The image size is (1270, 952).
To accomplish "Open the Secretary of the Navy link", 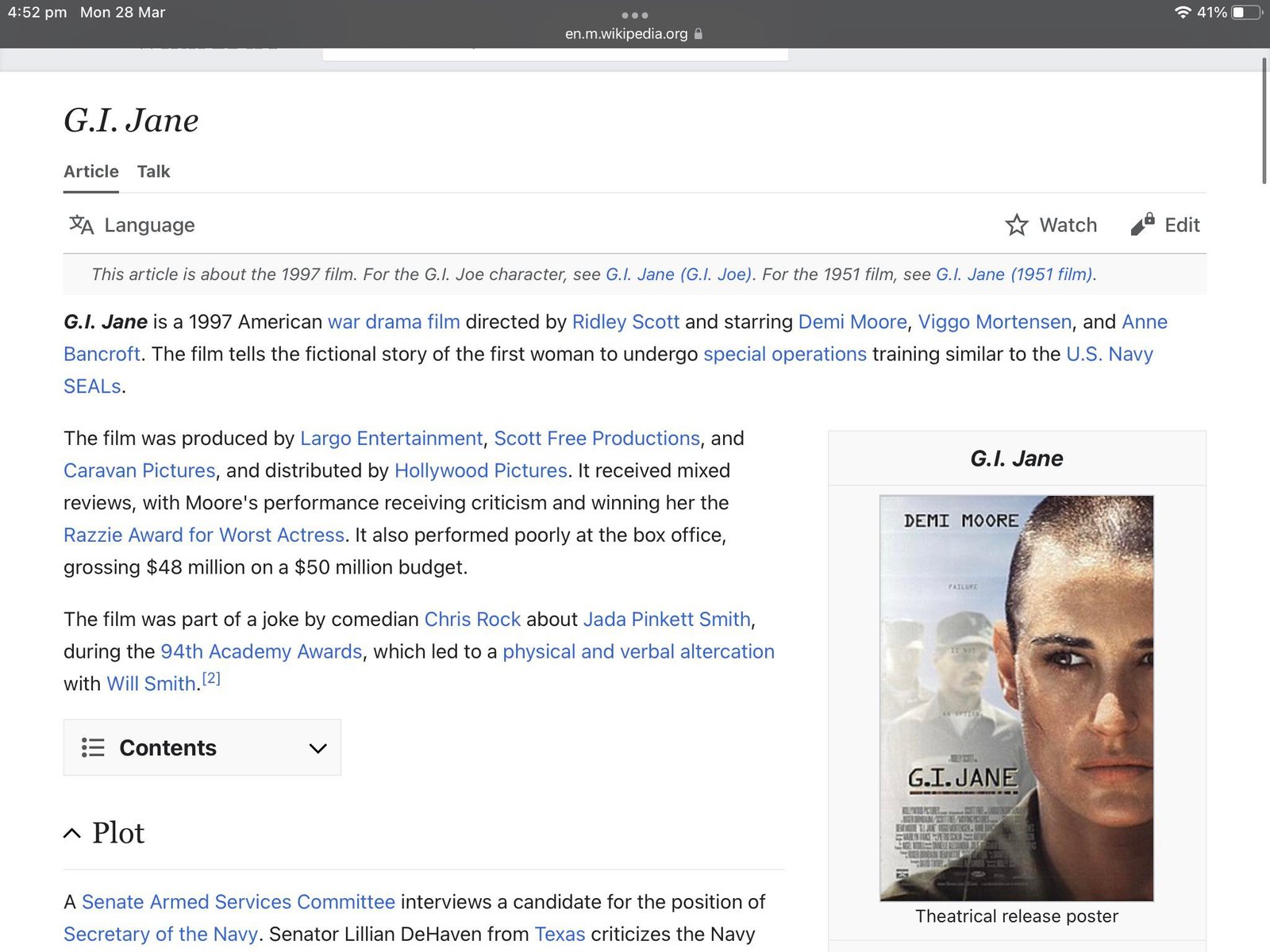I will coord(160,935).
